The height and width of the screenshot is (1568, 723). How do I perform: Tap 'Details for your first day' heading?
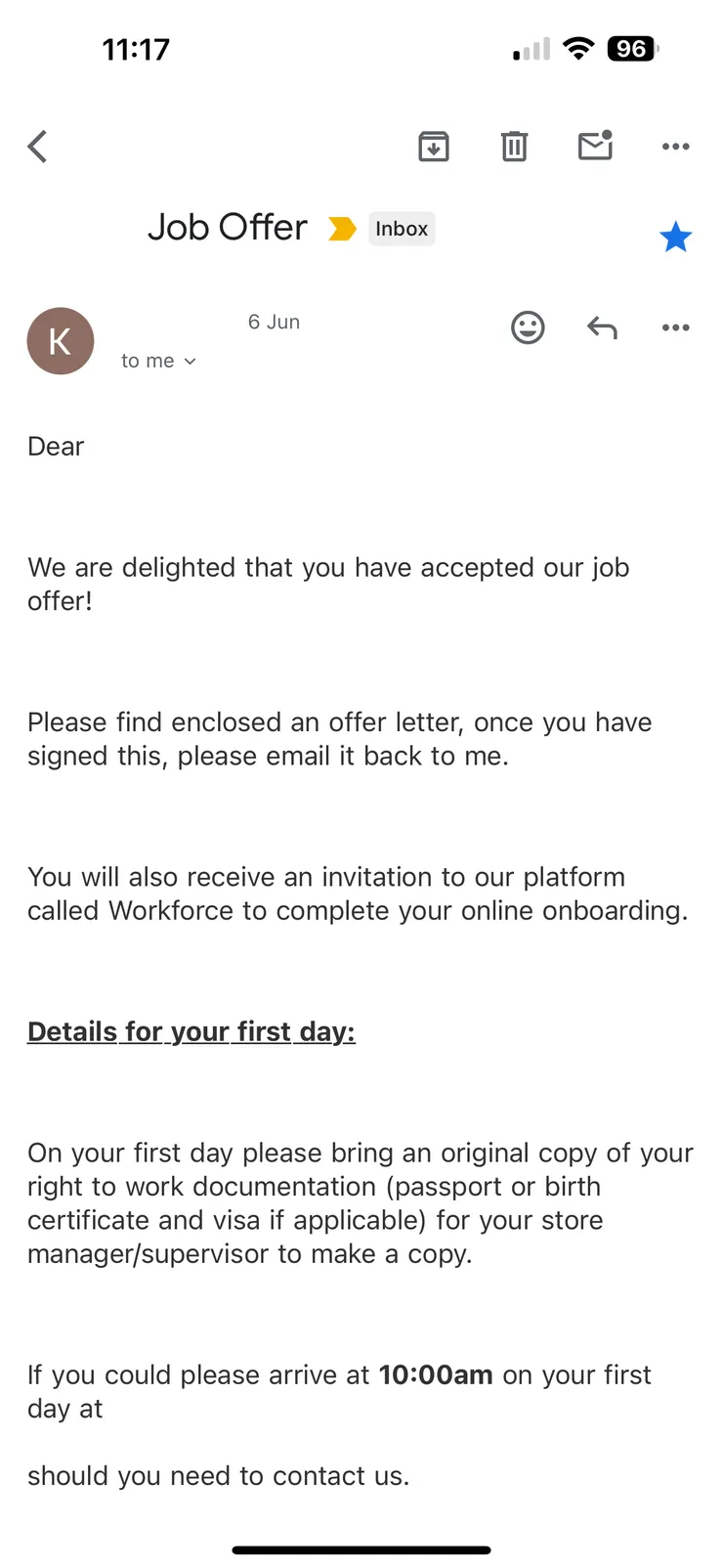(x=191, y=1032)
